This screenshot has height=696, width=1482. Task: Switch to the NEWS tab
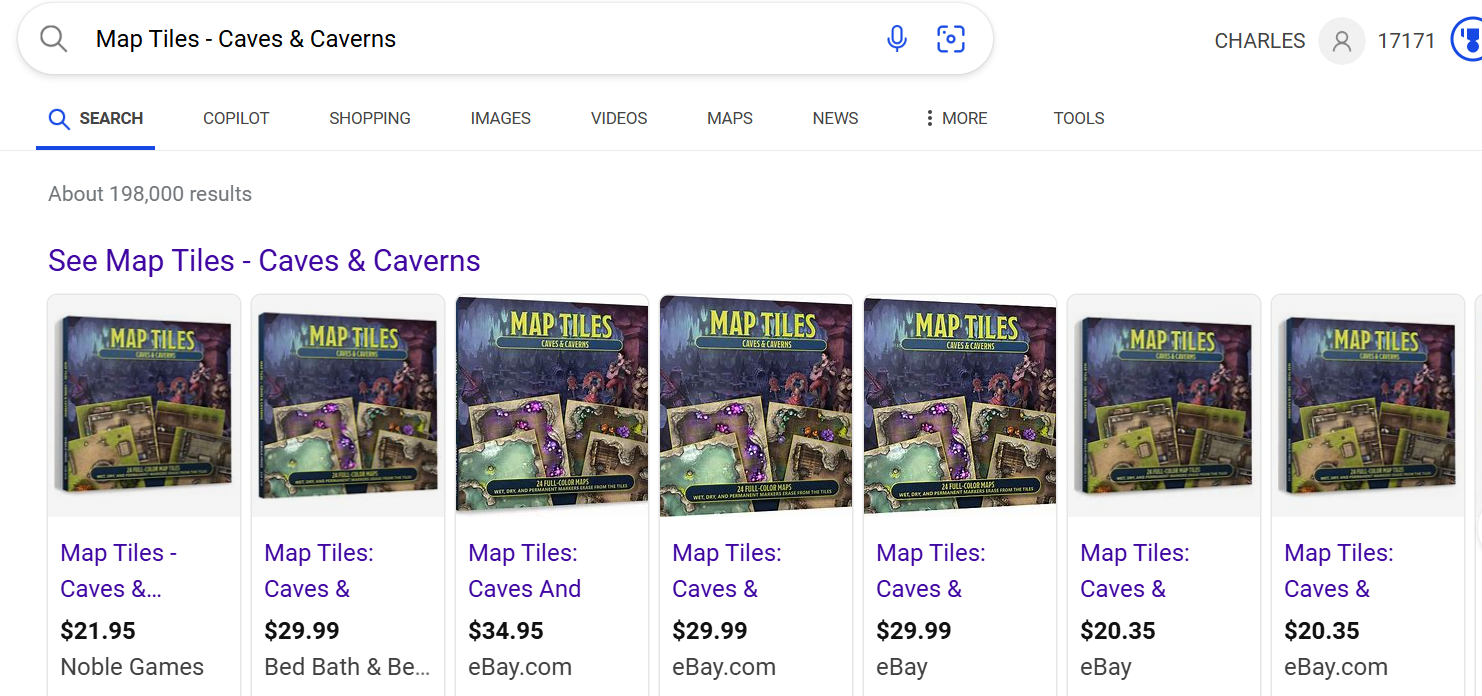(x=835, y=118)
